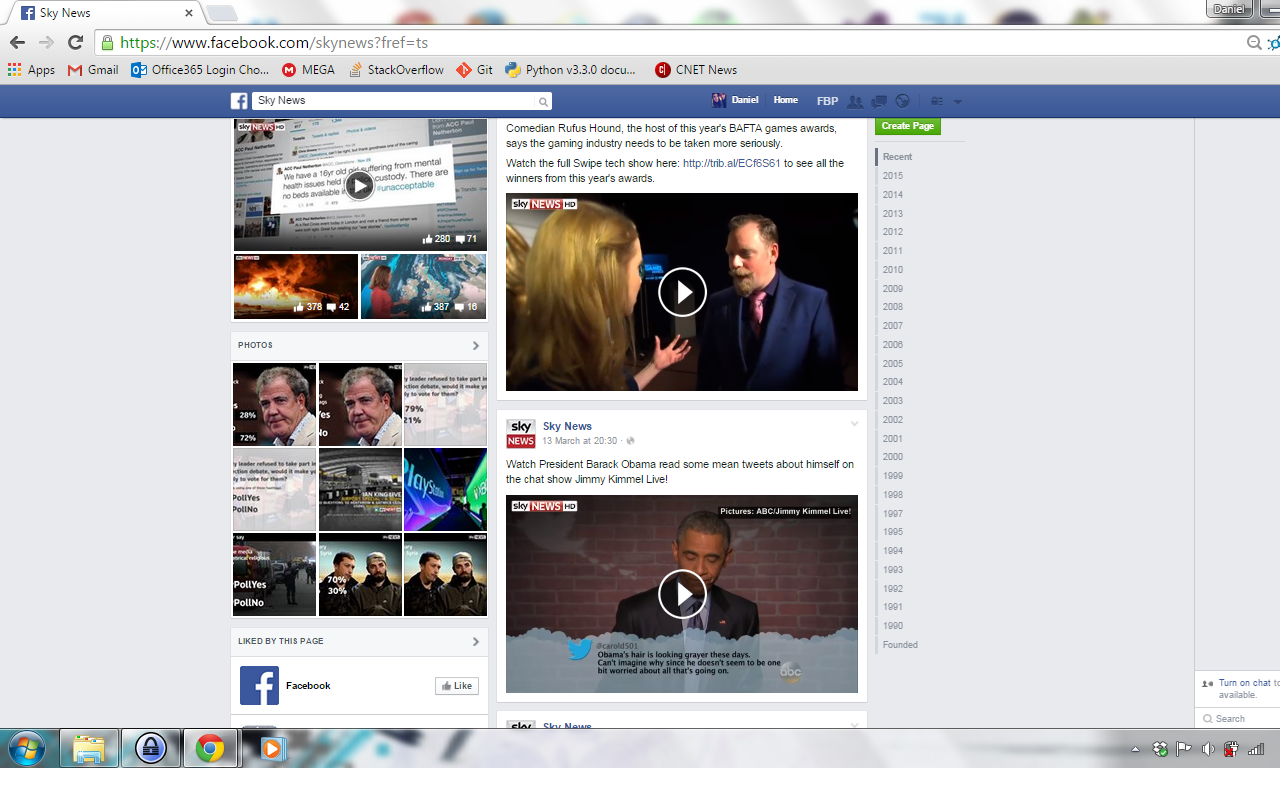Play the mental health tweet video

(x=360, y=186)
